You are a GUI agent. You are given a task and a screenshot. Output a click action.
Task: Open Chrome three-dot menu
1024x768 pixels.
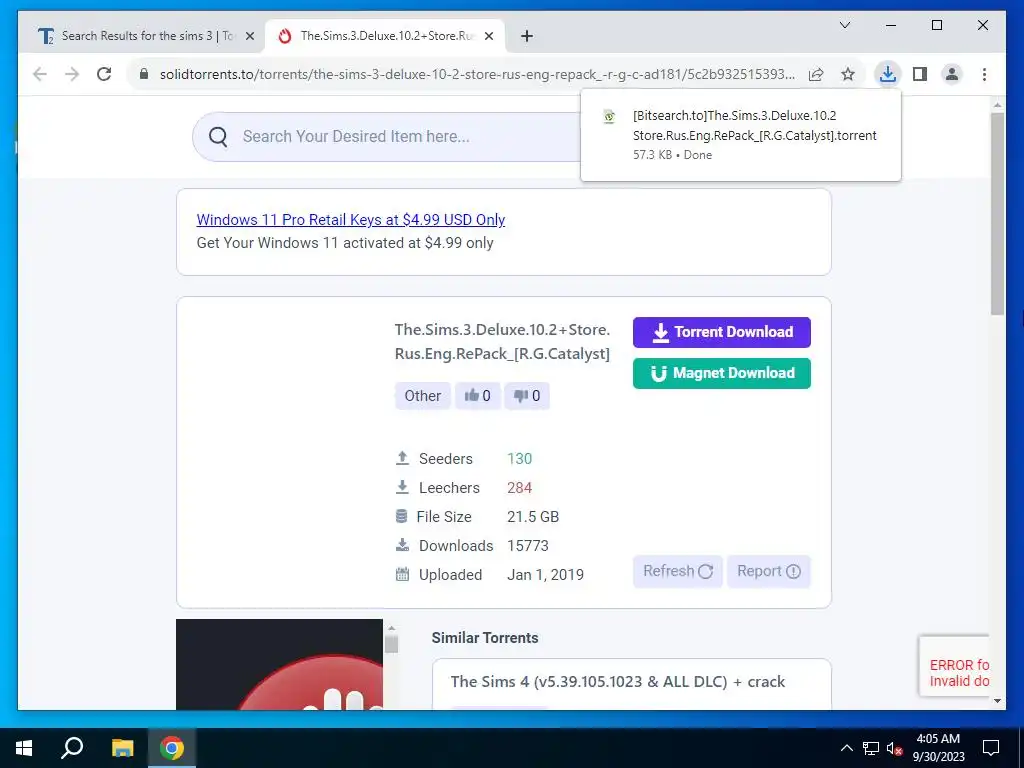pyautogui.click(x=984, y=74)
